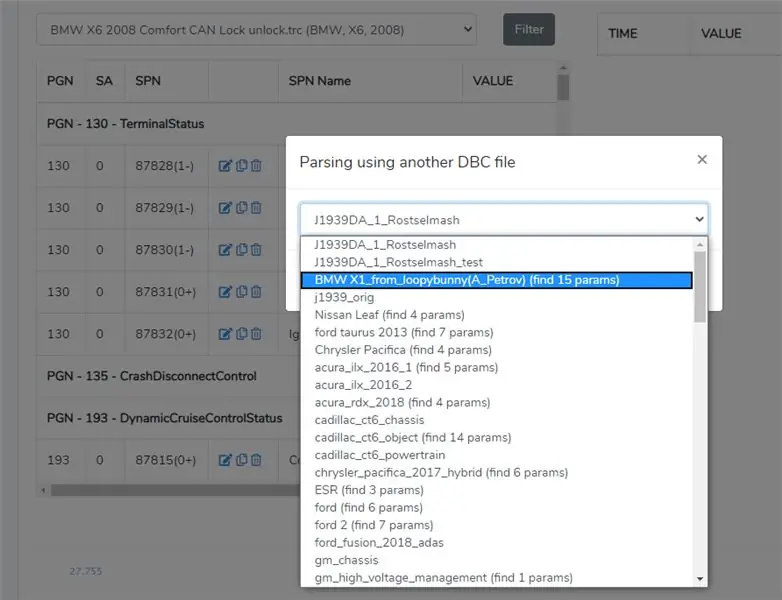Copy SPN 87832 row
The height and width of the screenshot is (600, 782).
click(241, 334)
